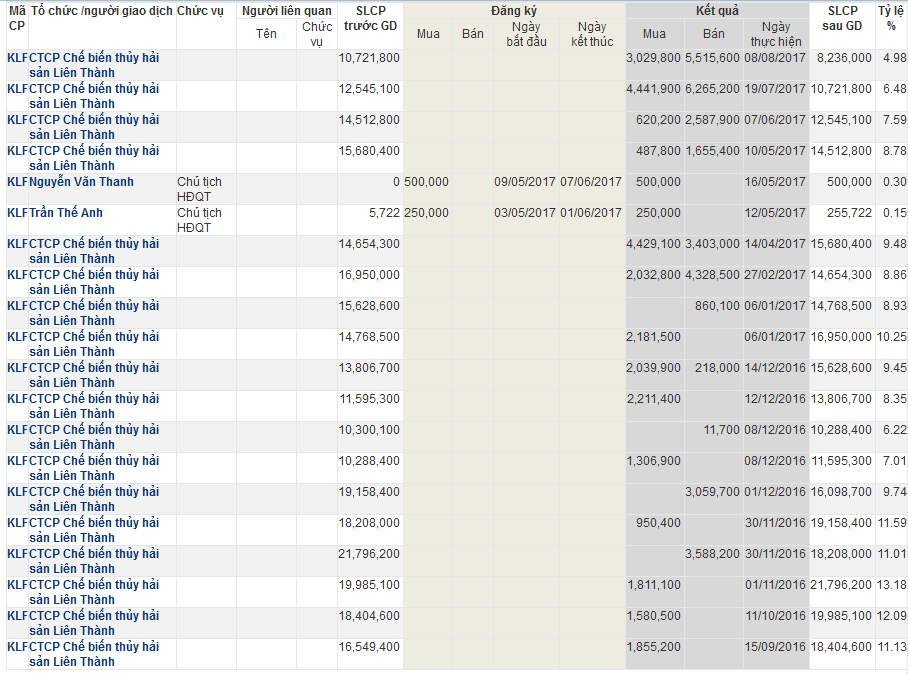Click the 'Mã CP' column header

click(x=17, y=19)
